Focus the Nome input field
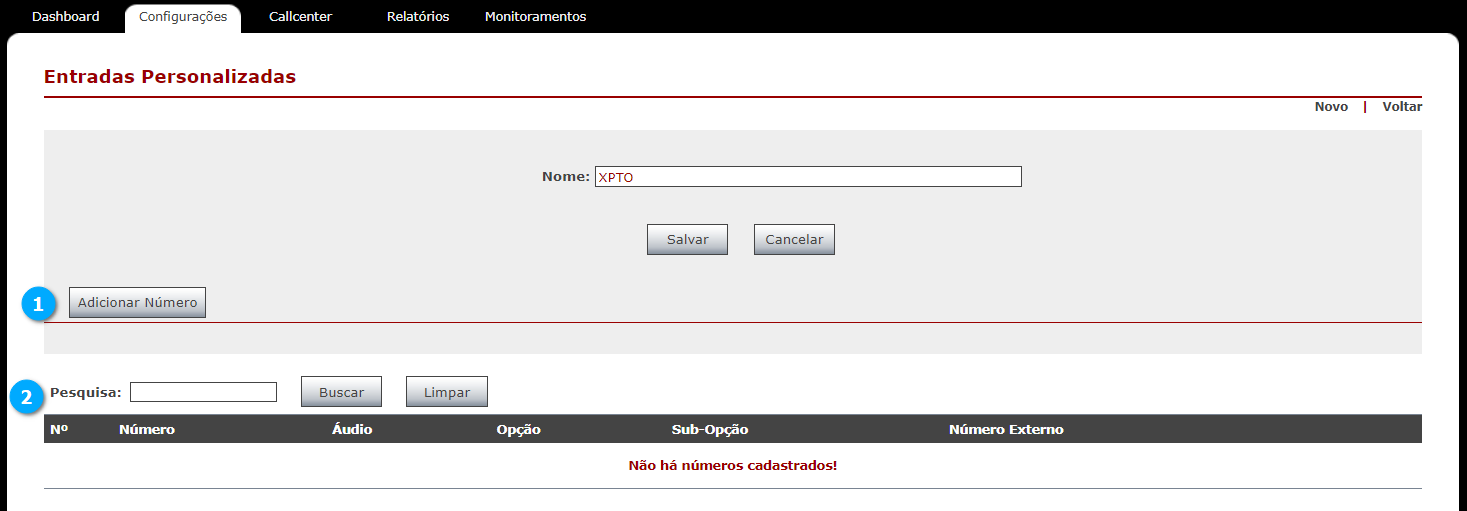 [808, 177]
